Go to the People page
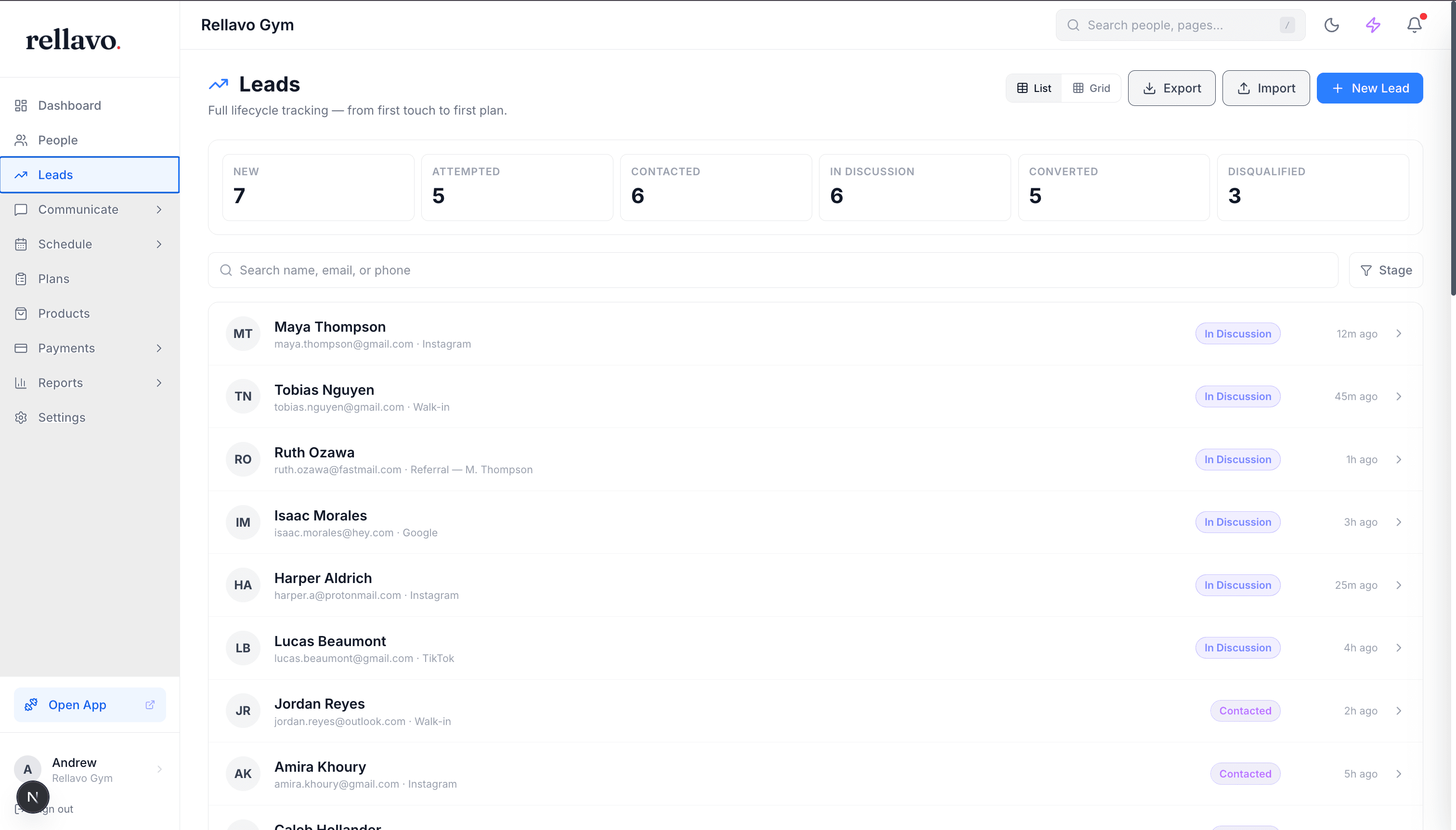Image resolution: width=1456 pixels, height=830 pixels. (58, 140)
